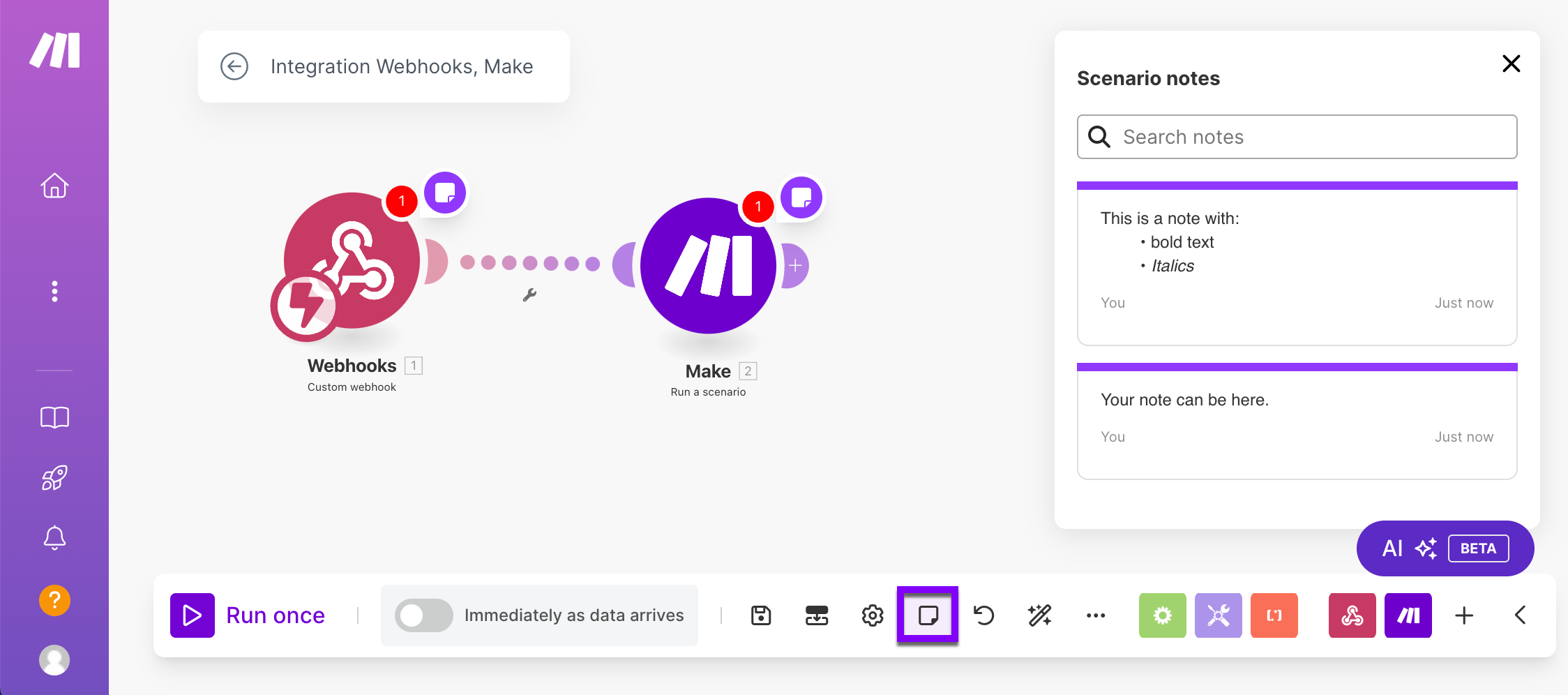Open Home in the left sidebar
Screen dimensions: 1568x695
click(x=54, y=186)
